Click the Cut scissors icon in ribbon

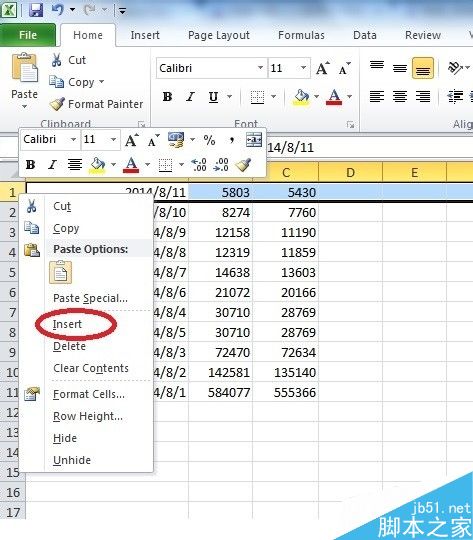click(x=56, y=60)
